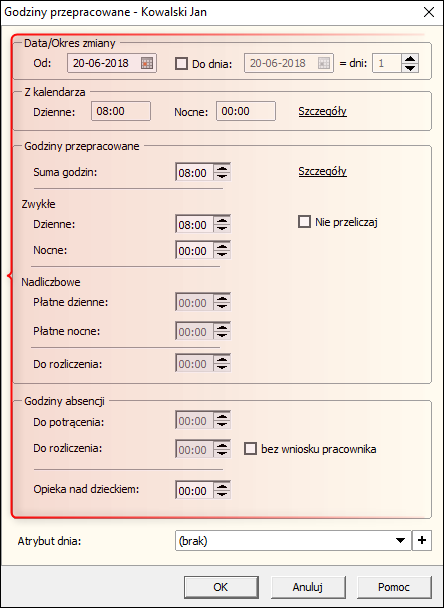Tick the Nie przeliczaj checkbox

tap(304, 222)
